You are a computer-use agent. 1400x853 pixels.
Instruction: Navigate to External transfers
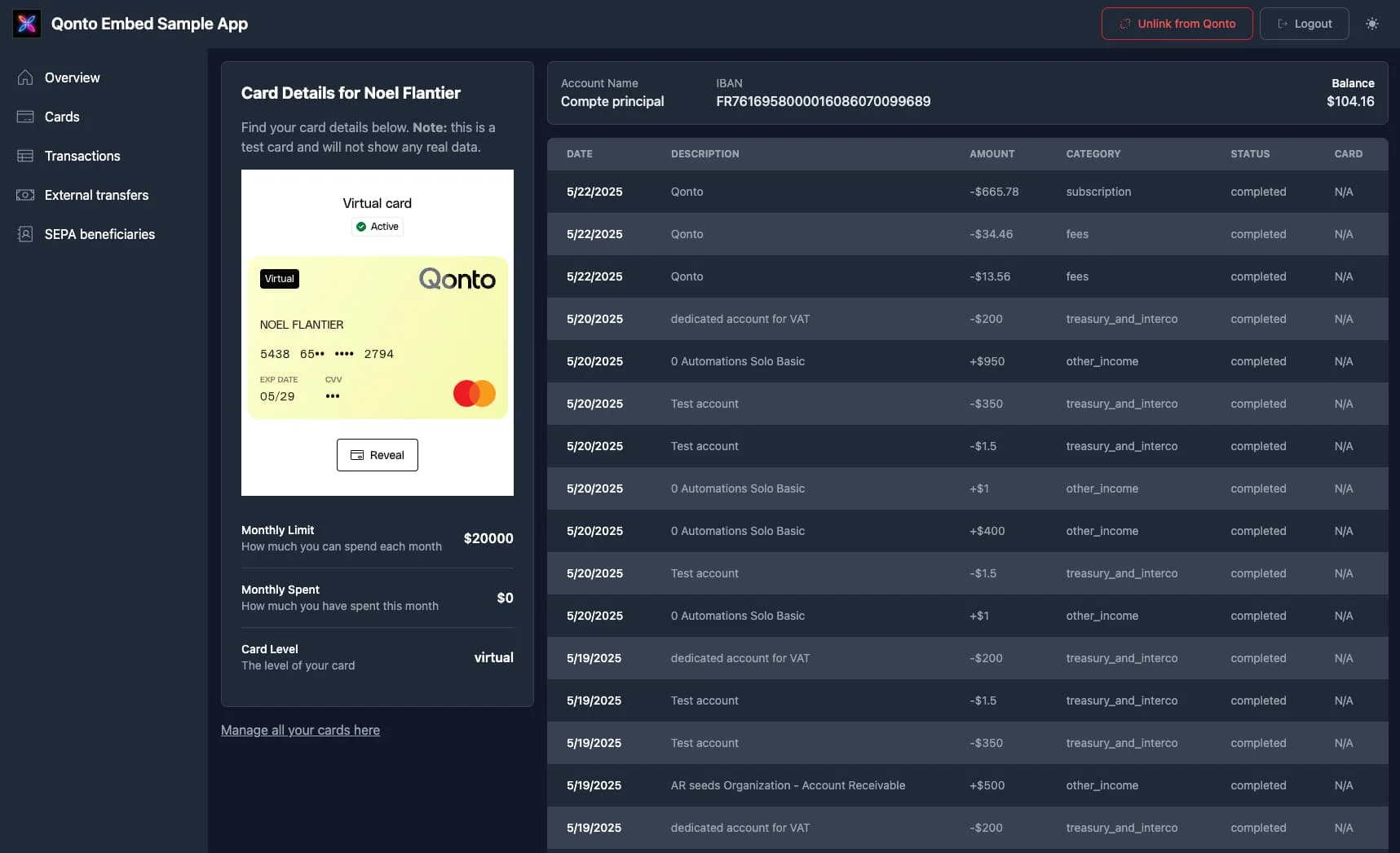pos(96,195)
